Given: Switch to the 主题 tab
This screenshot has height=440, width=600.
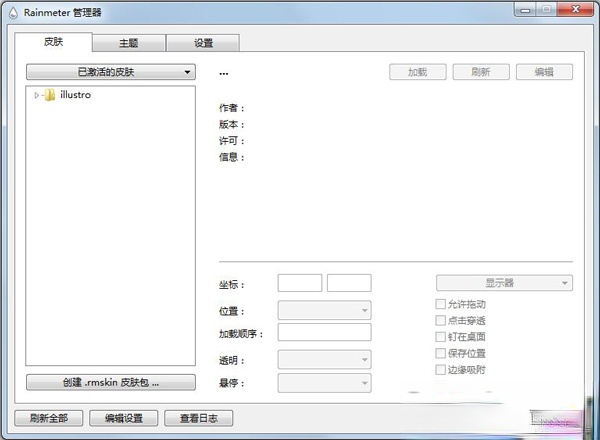Looking at the screenshot, I should tap(129, 43).
